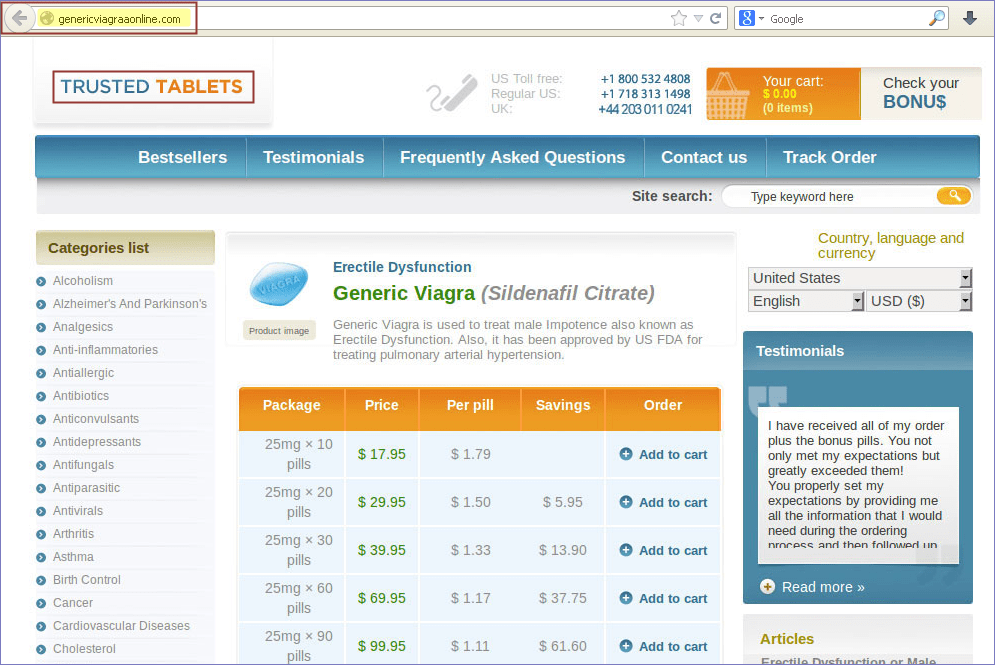The width and height of the screenshot is (995, 665).
Task: Click the magnifier icon in Google search box
Action: 936,18
